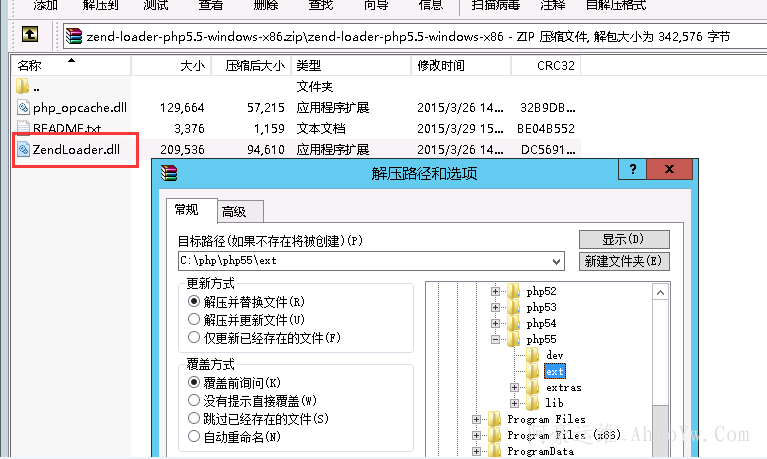Screen dimensions: 767x459
Task: Expand the Program Files tree node
Action: [477, 419]
